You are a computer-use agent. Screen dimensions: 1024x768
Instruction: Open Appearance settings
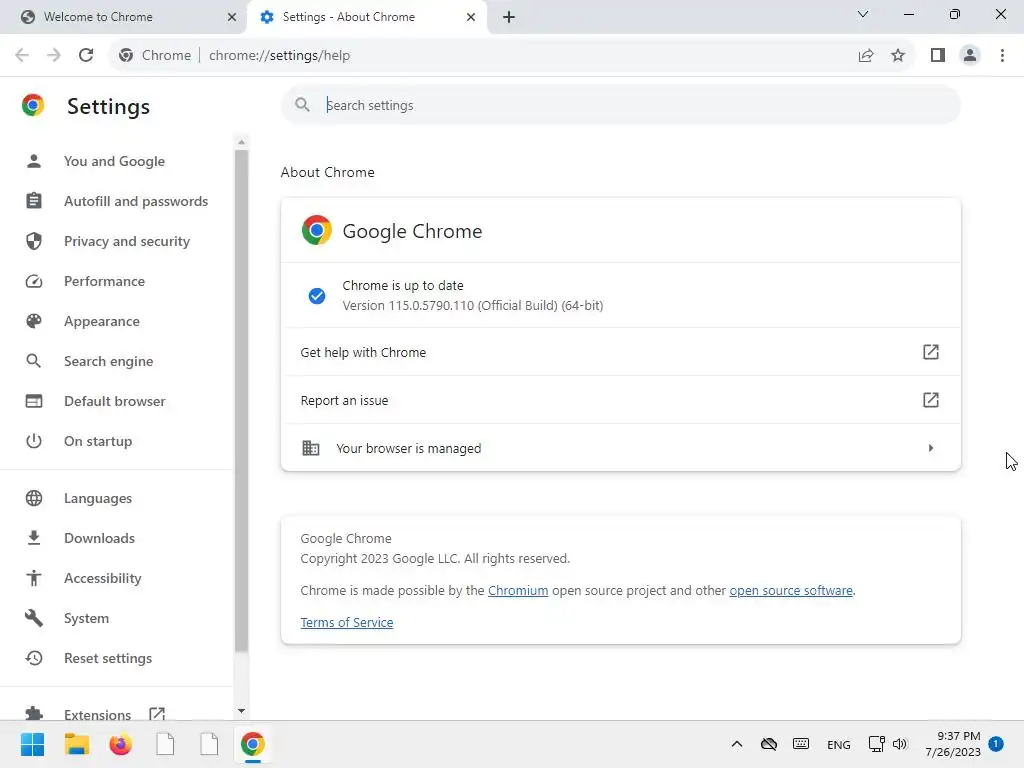coord(102,321)
